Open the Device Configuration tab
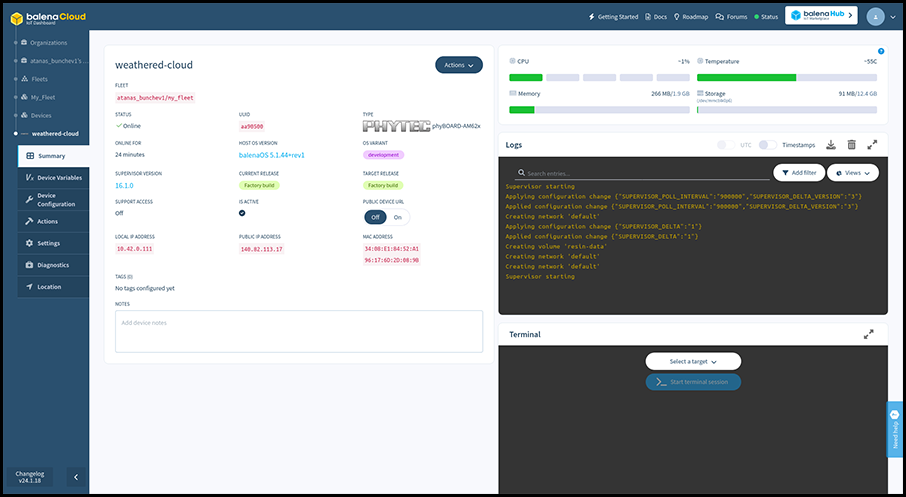 [53, 200]
